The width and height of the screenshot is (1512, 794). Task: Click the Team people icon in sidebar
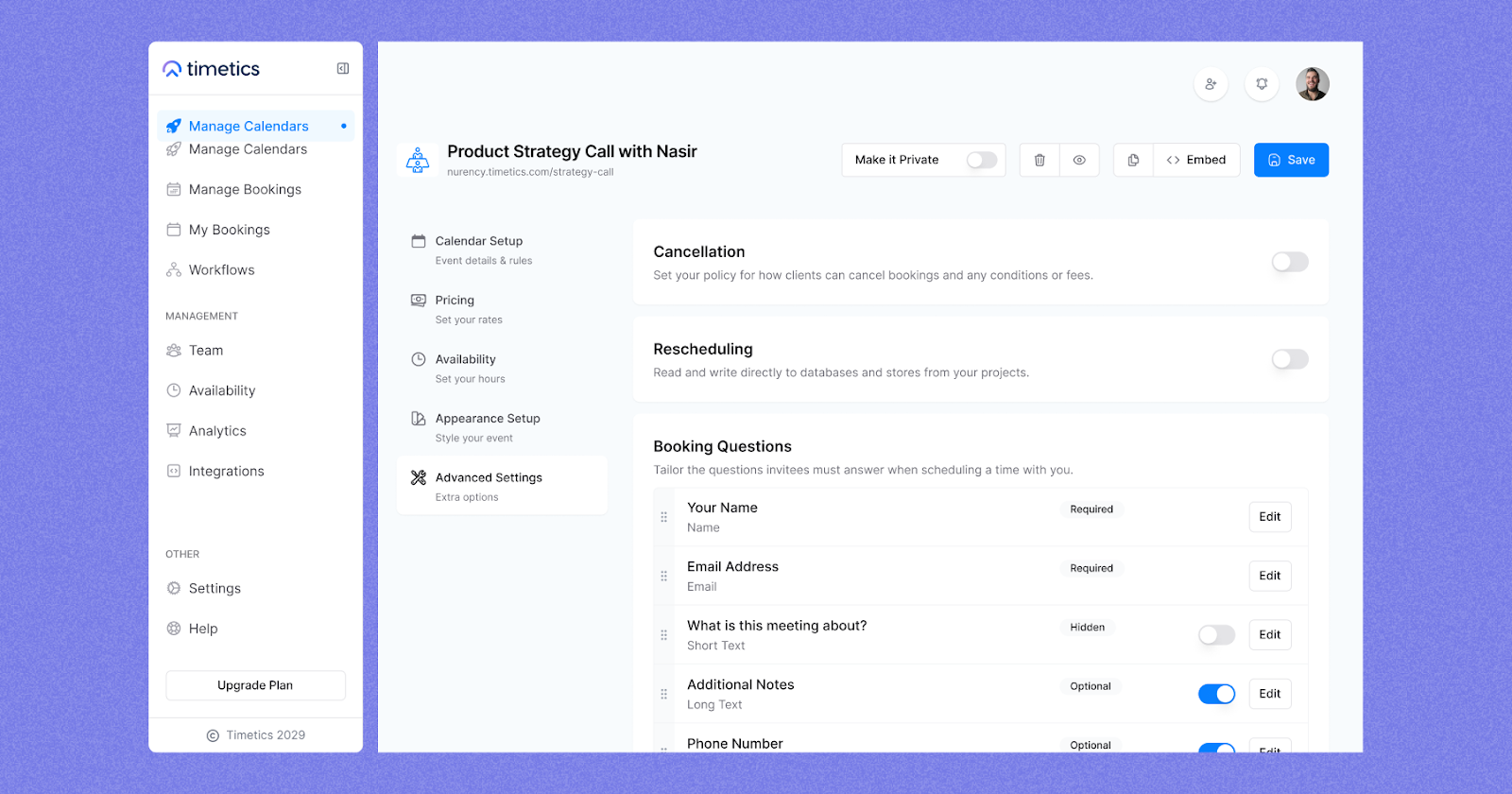(x=174, y=351)
